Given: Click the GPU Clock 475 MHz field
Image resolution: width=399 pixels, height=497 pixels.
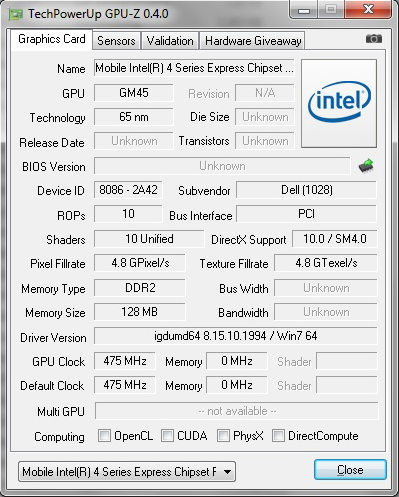Looking at the screenshot, I should pos(125,361).
